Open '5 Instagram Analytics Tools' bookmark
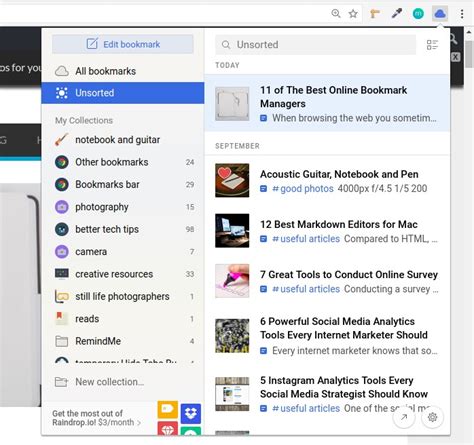The image size is (474, 445). click(x=327, y=394)
